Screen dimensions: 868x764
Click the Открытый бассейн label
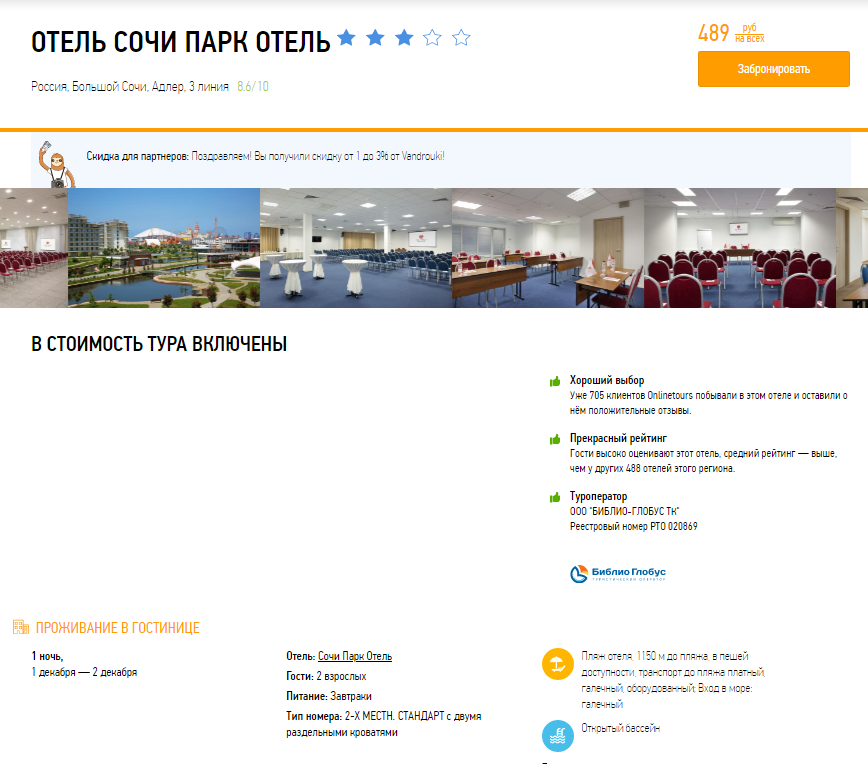pos(621,728)
